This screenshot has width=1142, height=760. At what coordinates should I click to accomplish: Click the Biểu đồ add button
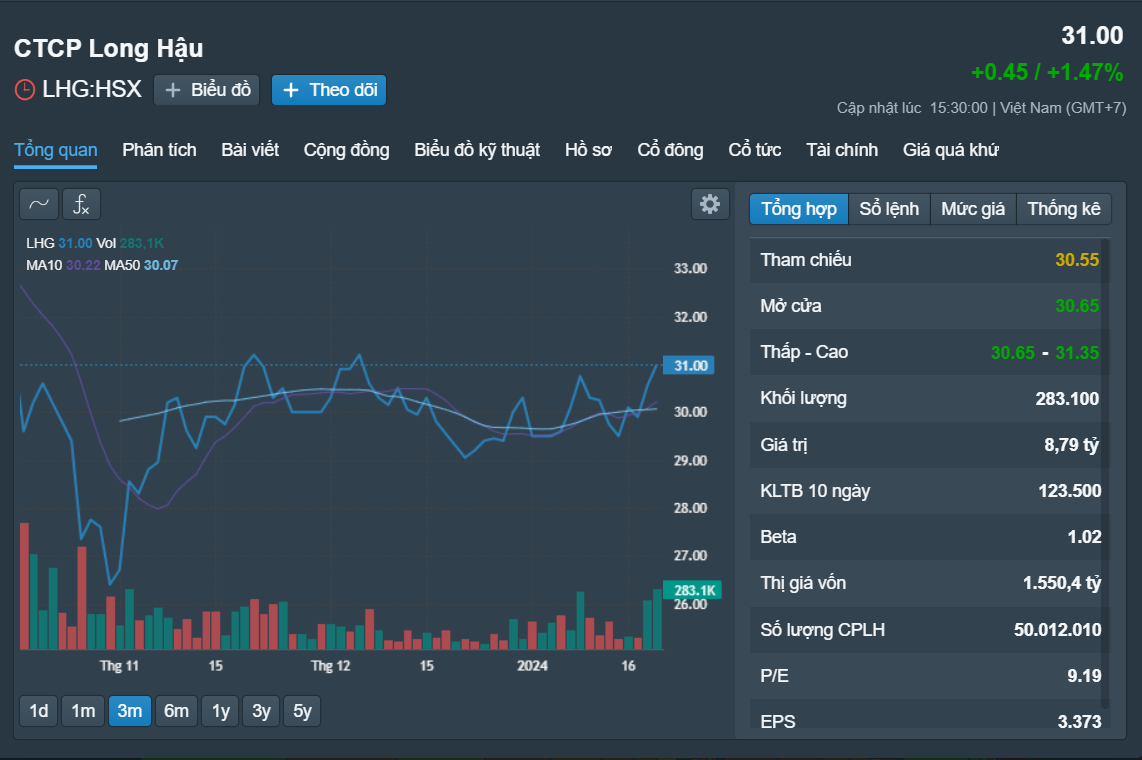coord(207,90)
